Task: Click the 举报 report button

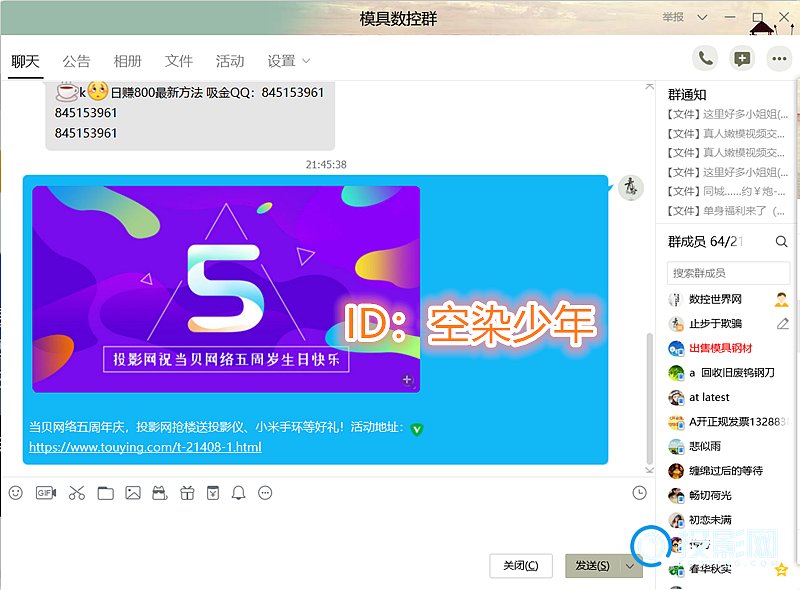Action: (673, 17)
